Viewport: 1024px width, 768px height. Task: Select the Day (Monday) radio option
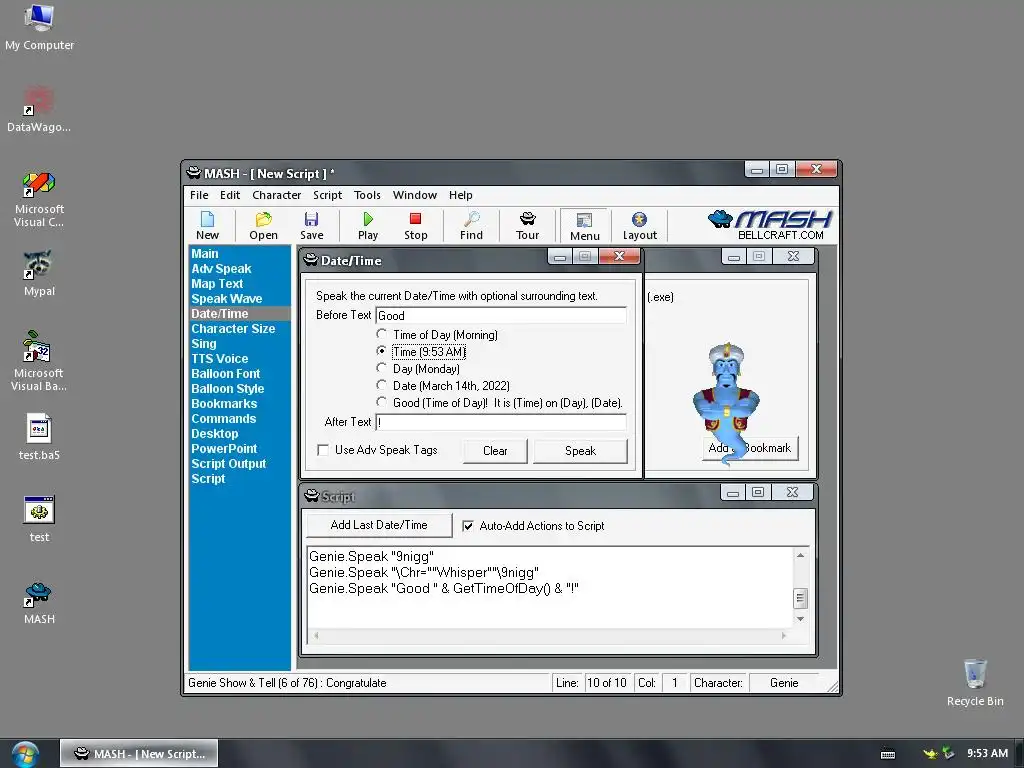(x=381, y=368)
